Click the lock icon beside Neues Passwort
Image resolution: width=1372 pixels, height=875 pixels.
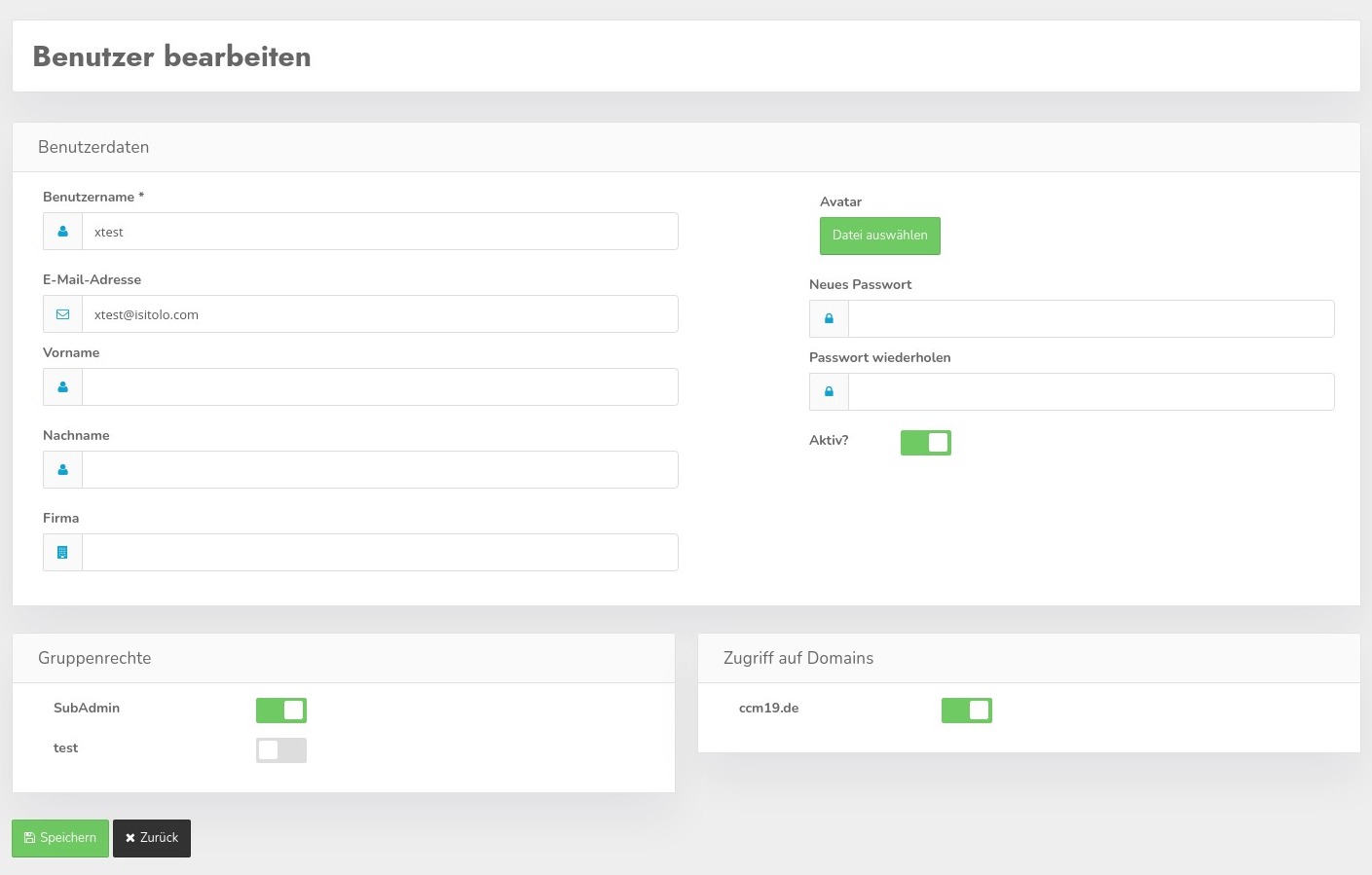(x=829, y=319)
